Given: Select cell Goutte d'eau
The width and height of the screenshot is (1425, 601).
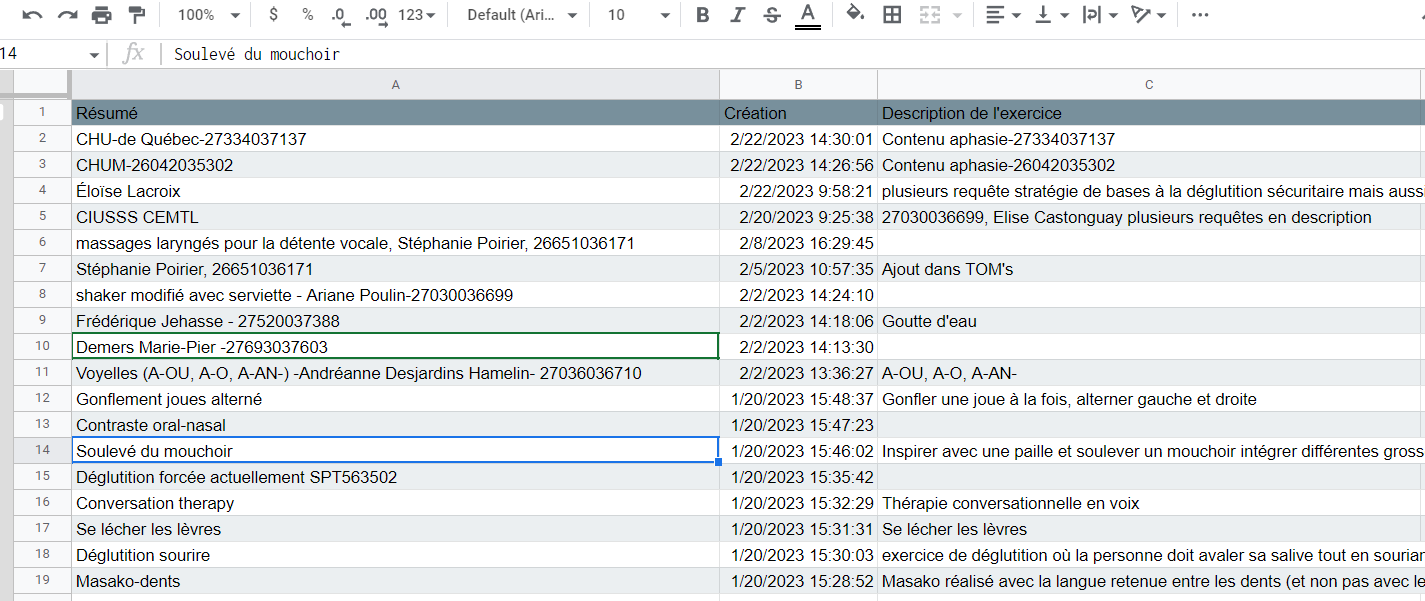Looking at the screenshot, I should 1148,321.
